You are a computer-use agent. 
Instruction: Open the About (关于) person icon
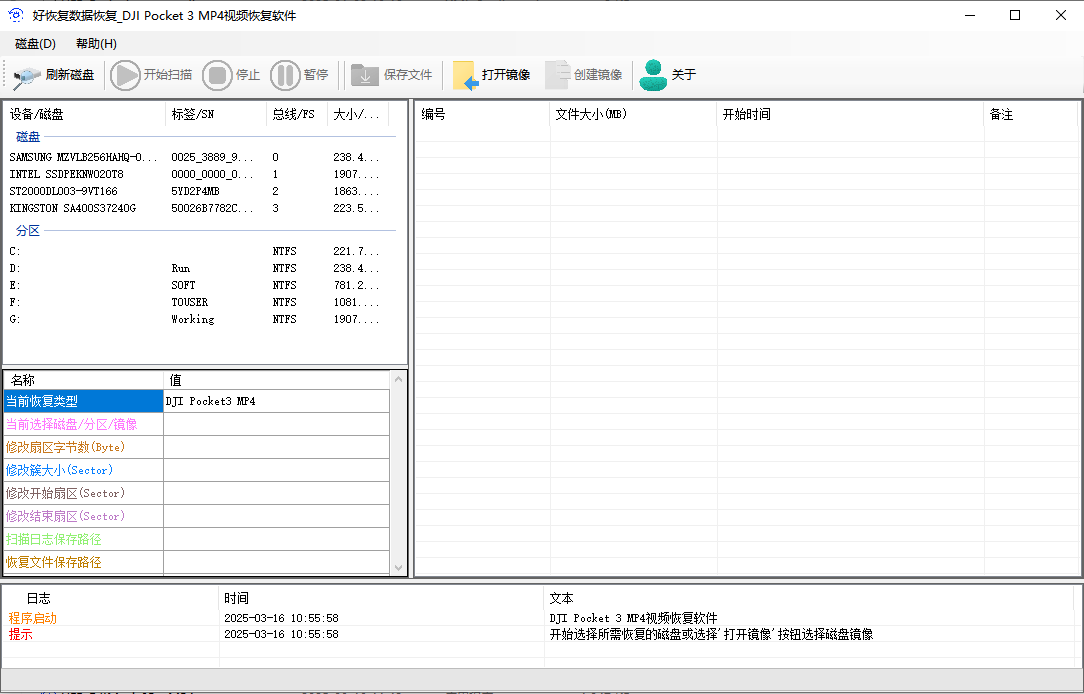point(653,75)
